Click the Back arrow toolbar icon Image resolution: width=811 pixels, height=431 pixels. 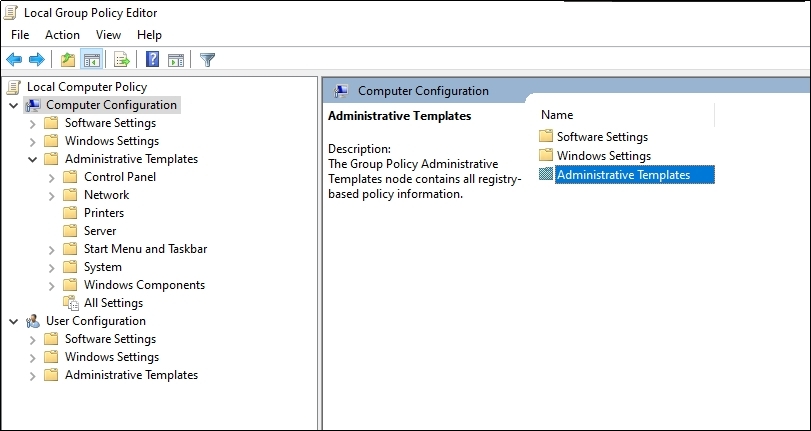coord(14,60)
